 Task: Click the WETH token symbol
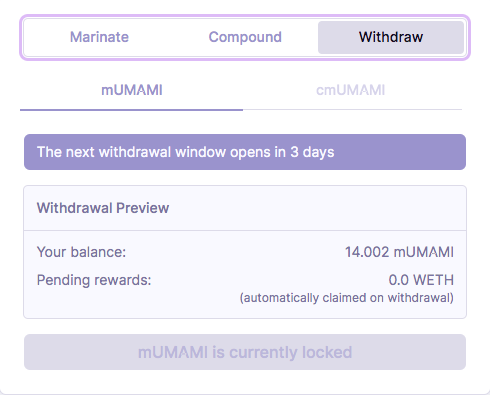[433, 280]
